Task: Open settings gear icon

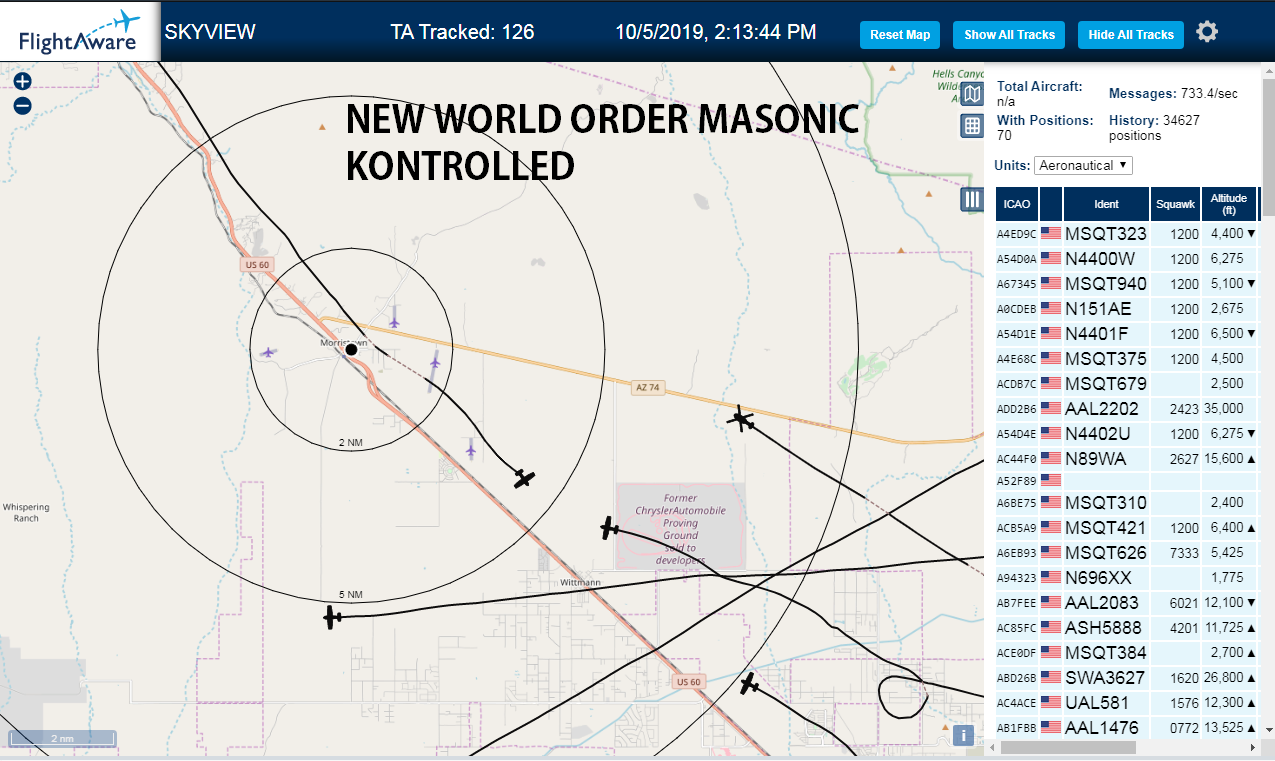Action: [1207, 32]
